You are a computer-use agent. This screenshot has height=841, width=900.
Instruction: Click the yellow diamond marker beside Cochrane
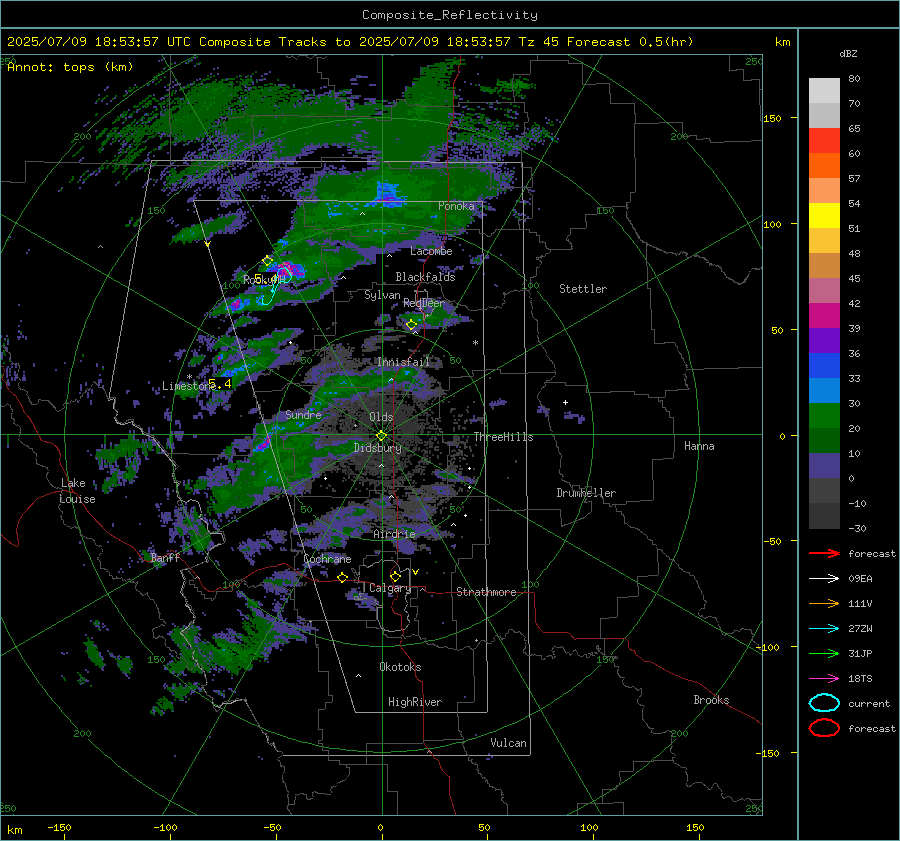point(343,578)
